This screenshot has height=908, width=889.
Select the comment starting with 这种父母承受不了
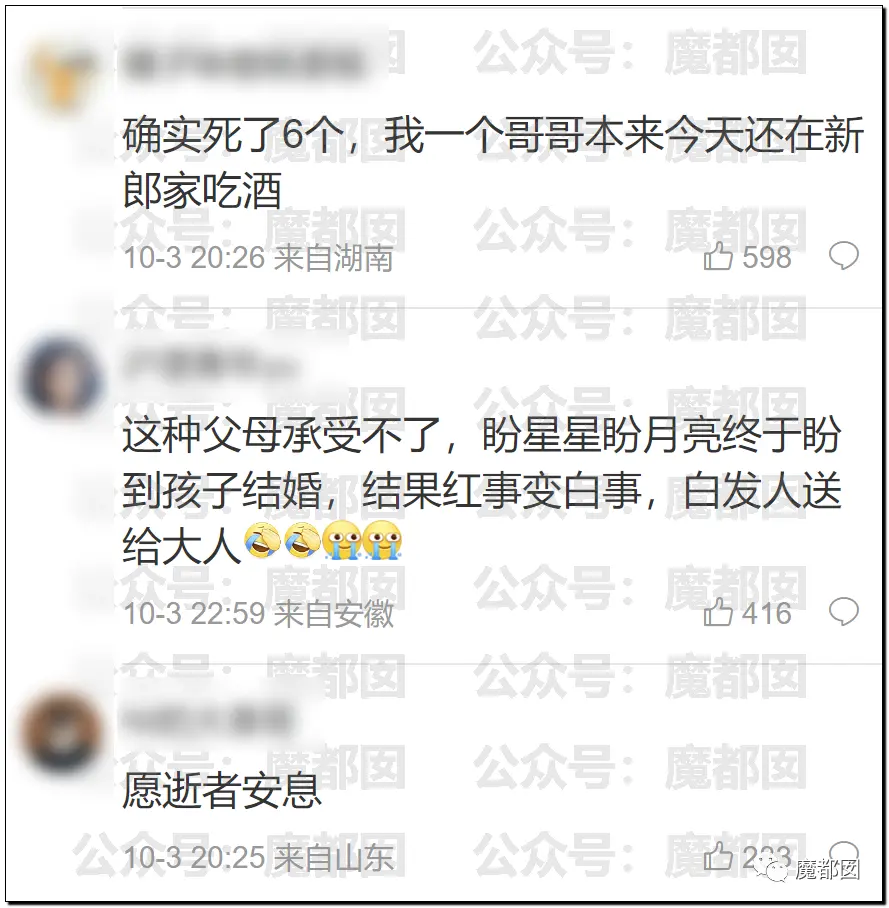tap(482, 490)
